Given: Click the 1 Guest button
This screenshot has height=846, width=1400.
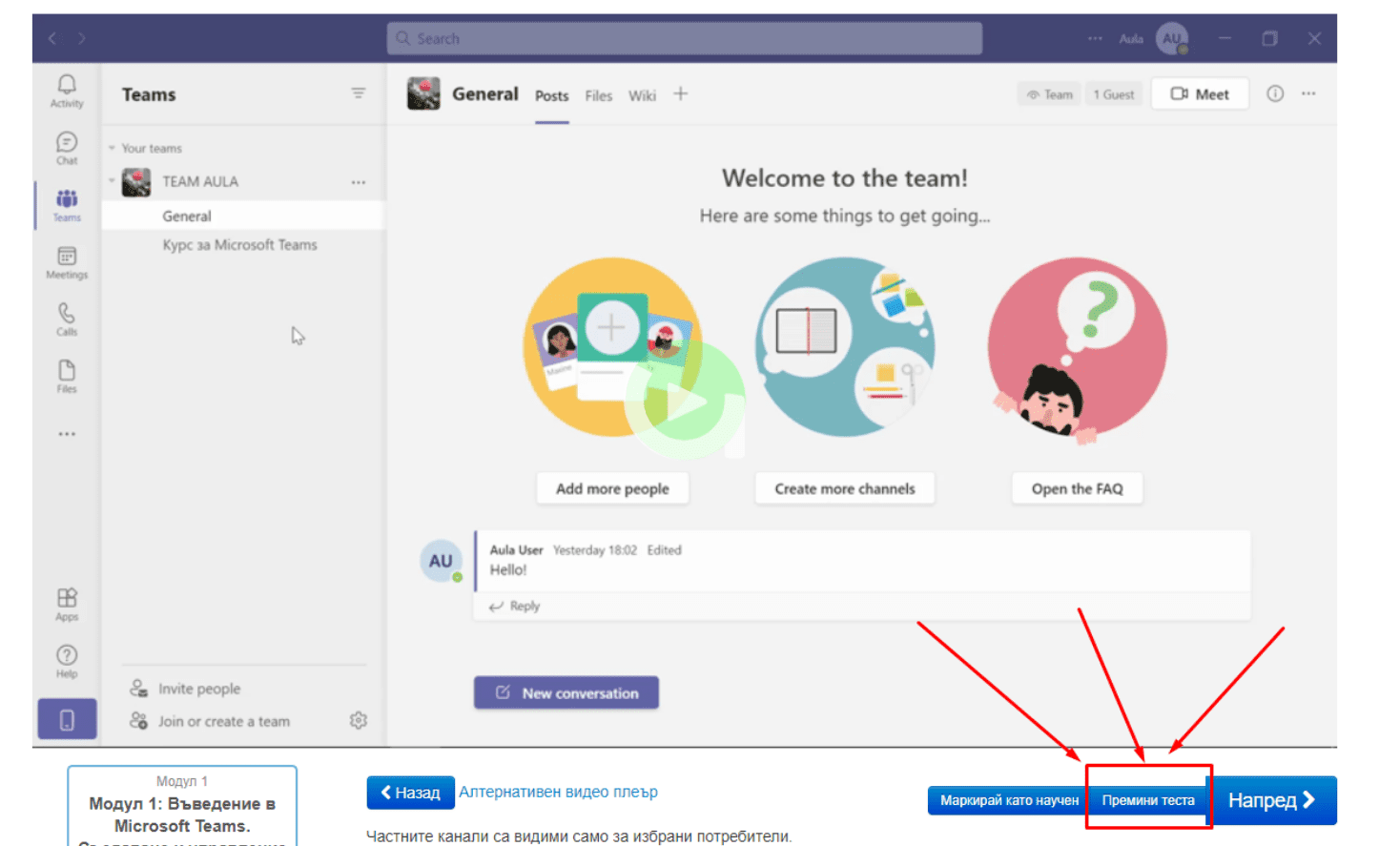Looking at the screenshot, I should click(1113, 94).
